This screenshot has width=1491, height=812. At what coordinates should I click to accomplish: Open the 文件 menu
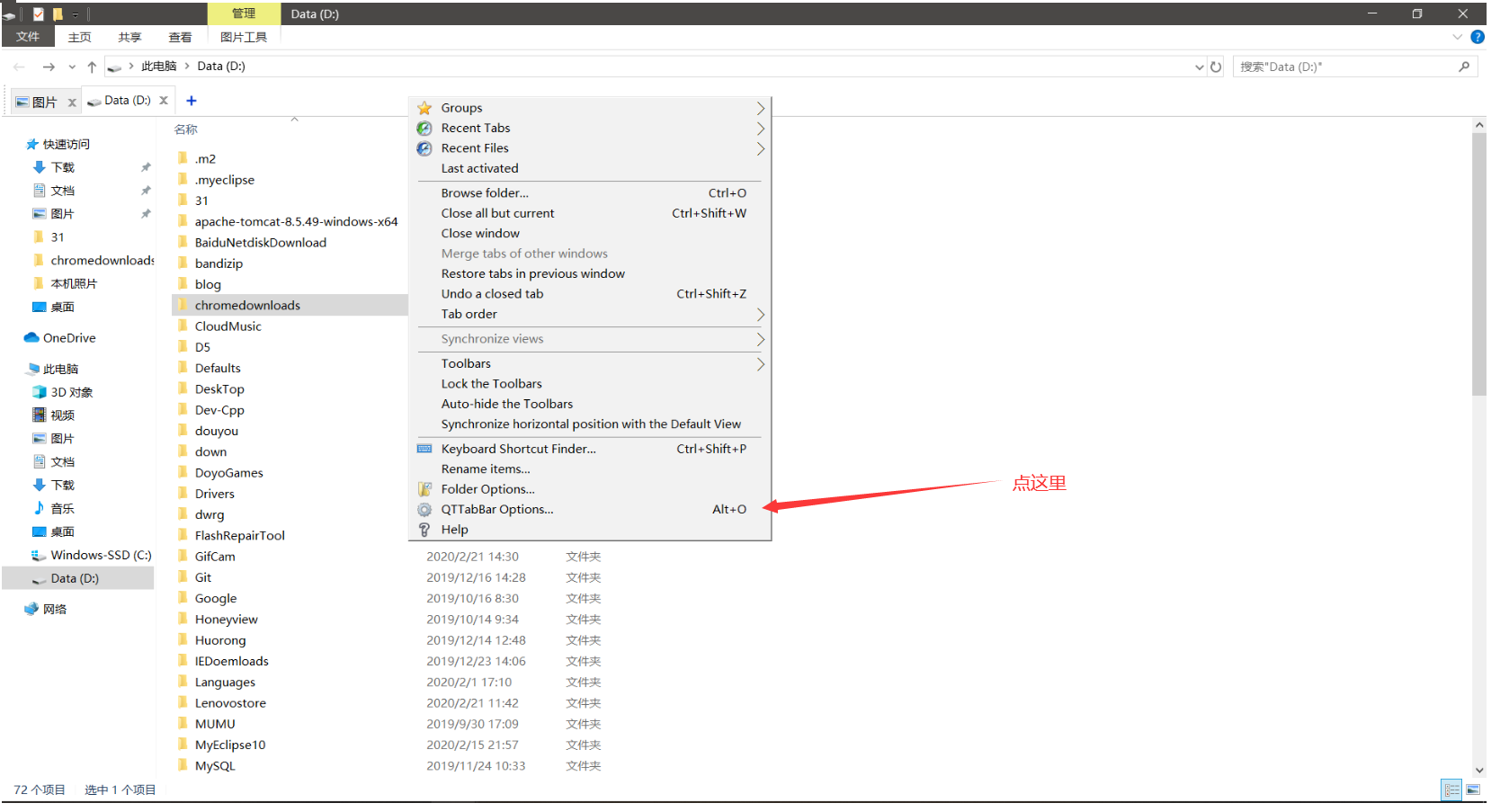(28, 37)
